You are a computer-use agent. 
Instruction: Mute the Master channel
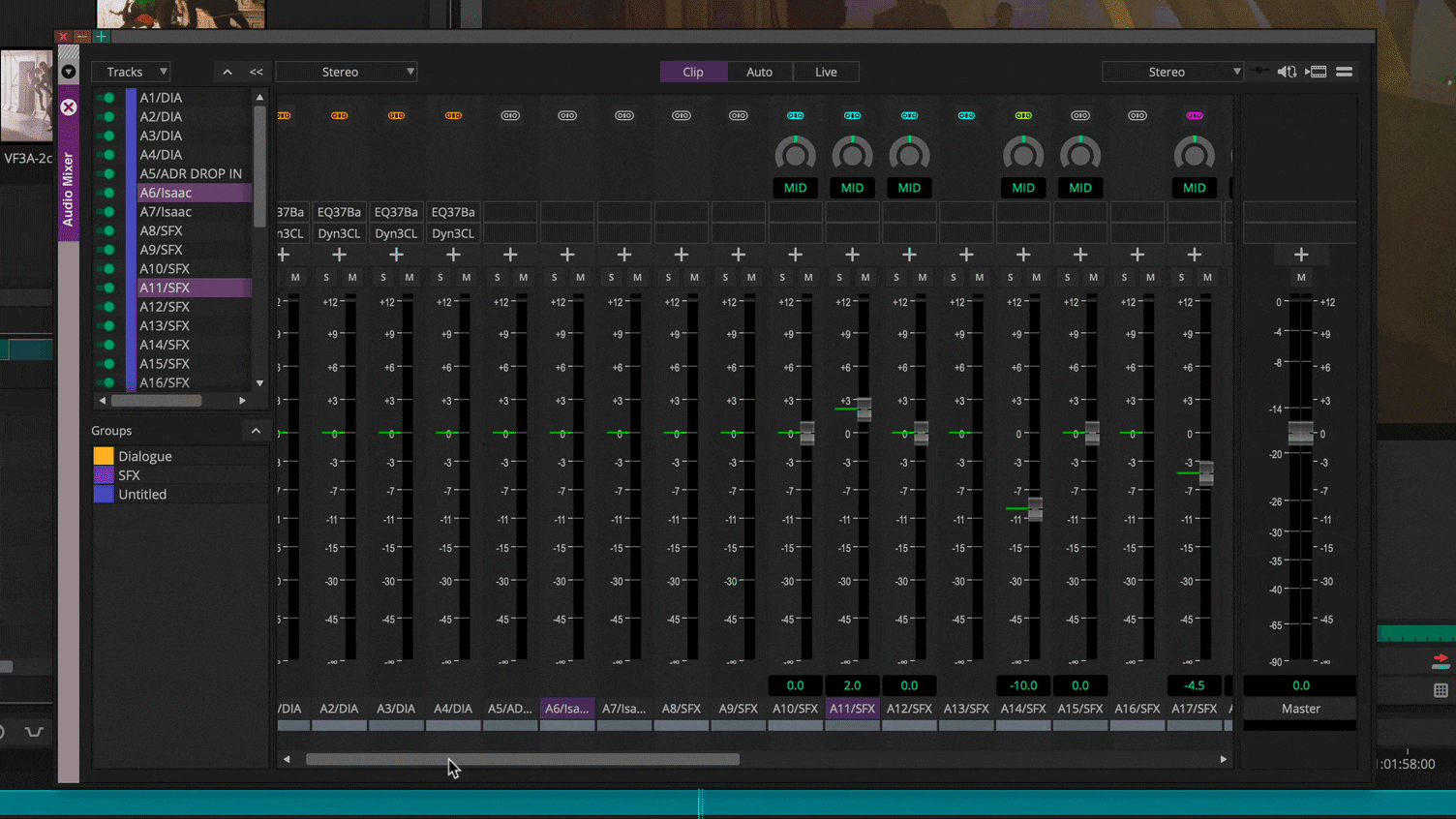pyautogui.click(x=1301, y=278)
